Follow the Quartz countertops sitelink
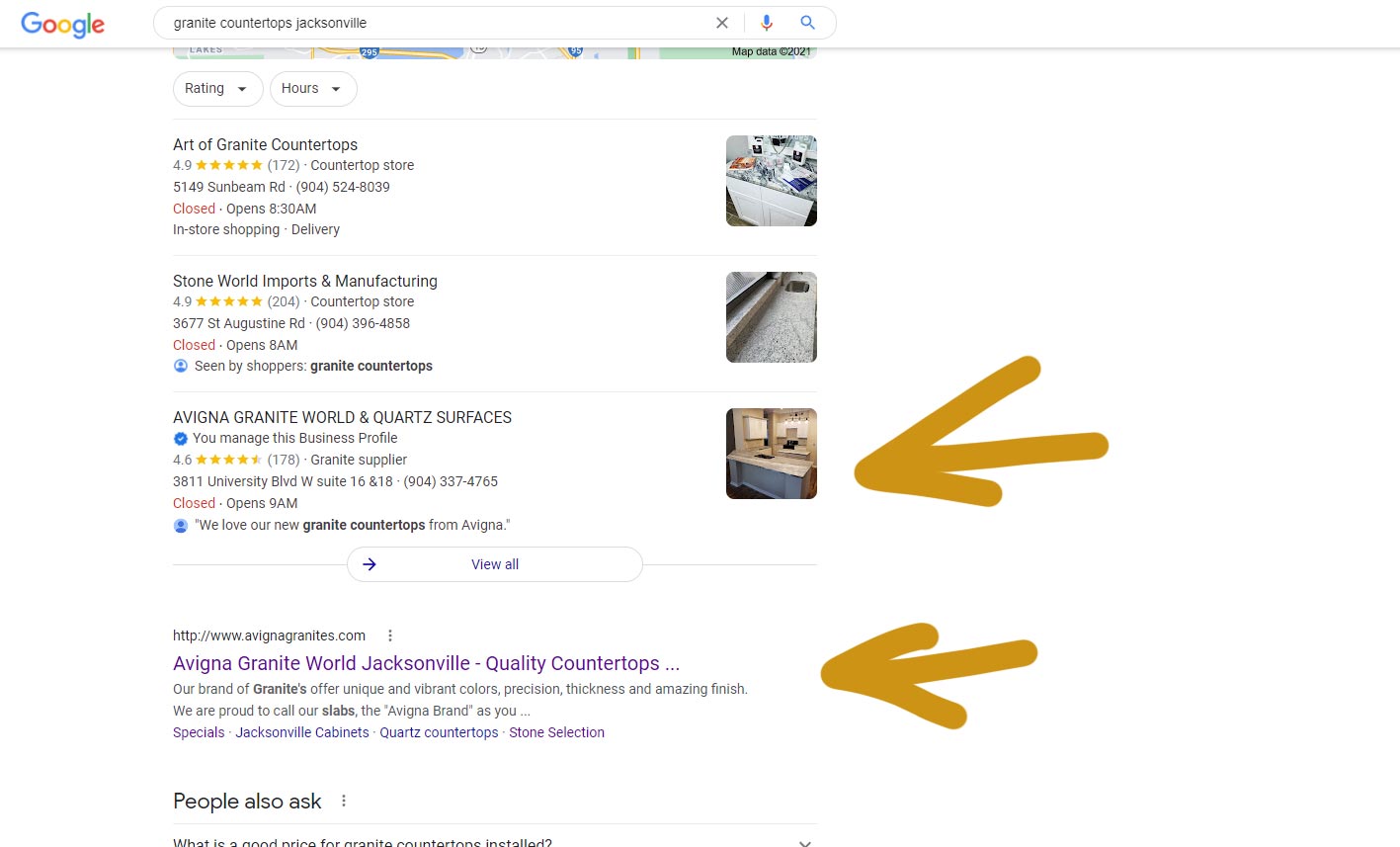Viewport: 1400px width, 847px height. click(x=439, y=732)
